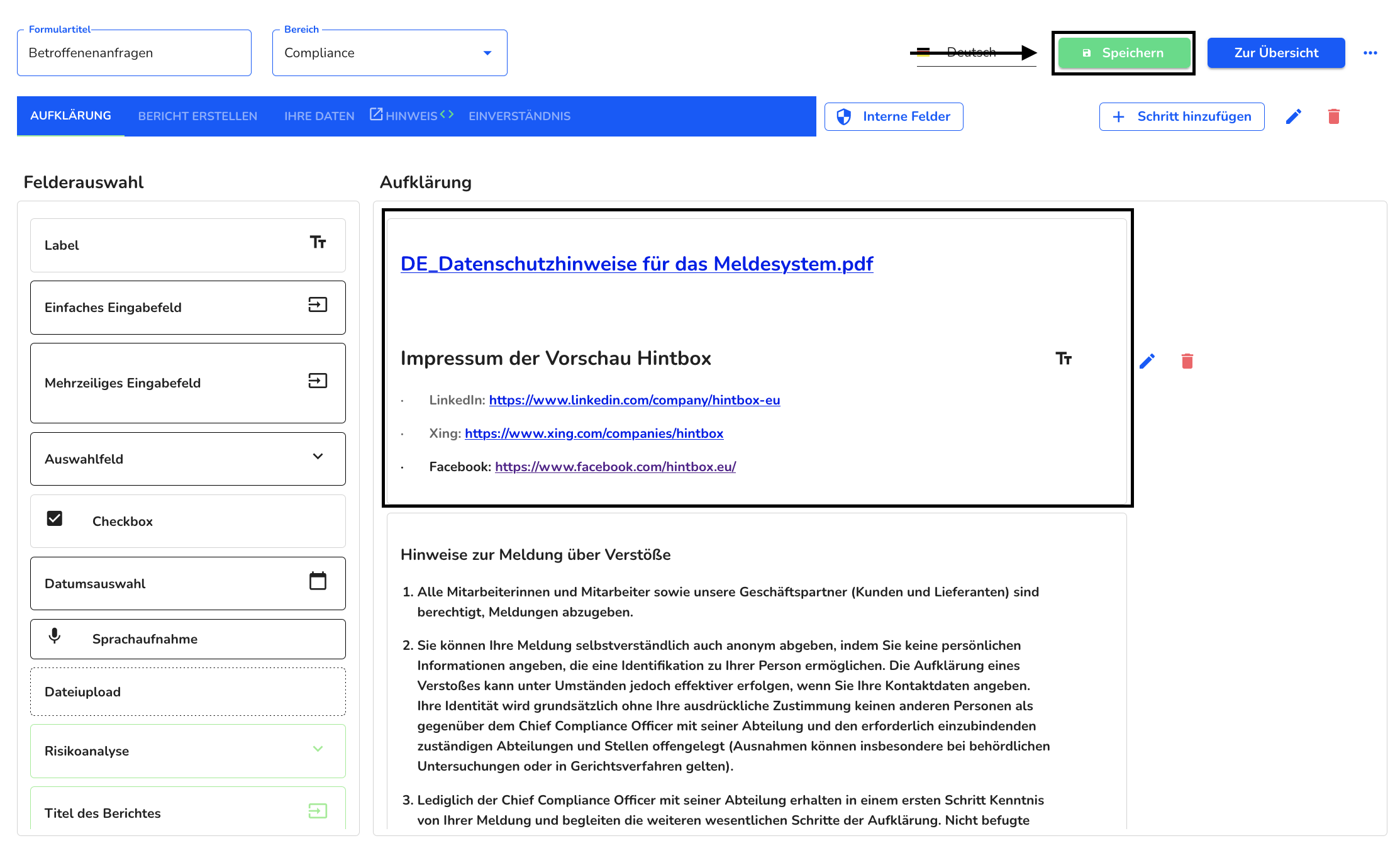The image size is (1400, 848).
Task: Click Schritt hinzufügen button
Action: (x=1182, y=116)
